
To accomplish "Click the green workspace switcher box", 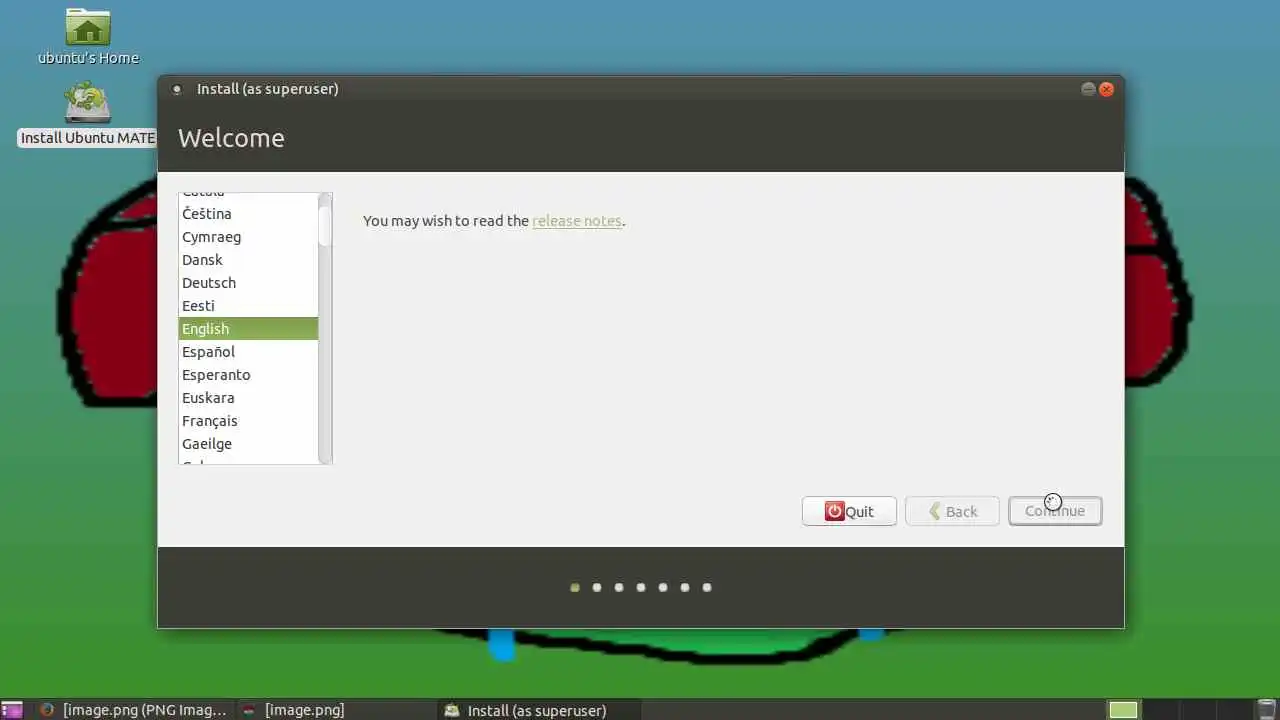I will 1123,710.
